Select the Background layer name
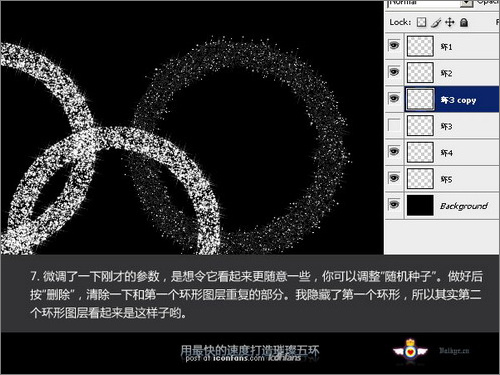This screenshot has width=500, height=375. click(464, 206)
